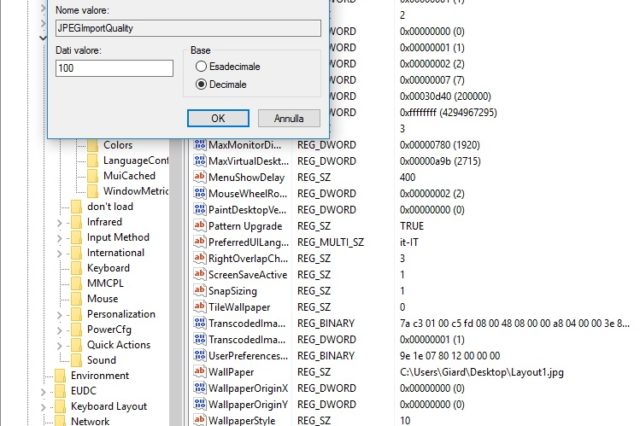640x426 pixels.
Task: Click the MaxVirtualDeskt... value icon
Action: (200, 161)
